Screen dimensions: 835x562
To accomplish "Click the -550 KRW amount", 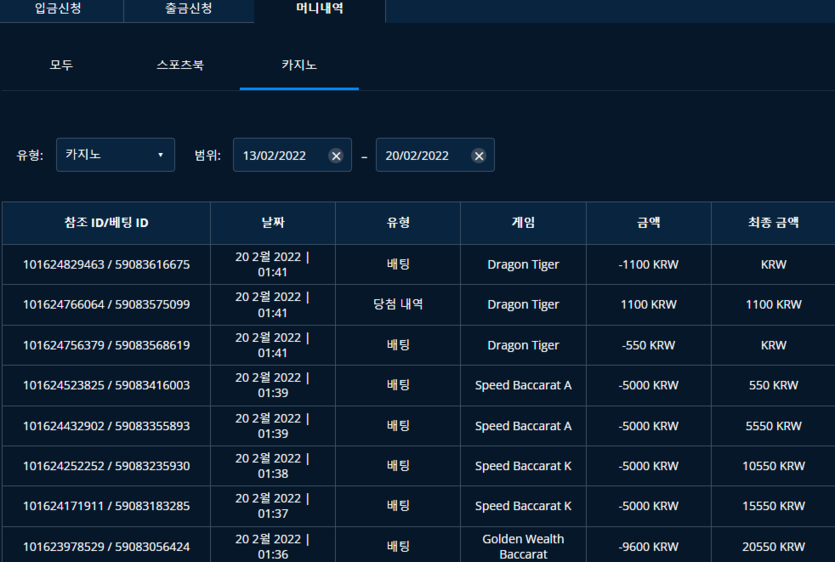I will [649, 345].
